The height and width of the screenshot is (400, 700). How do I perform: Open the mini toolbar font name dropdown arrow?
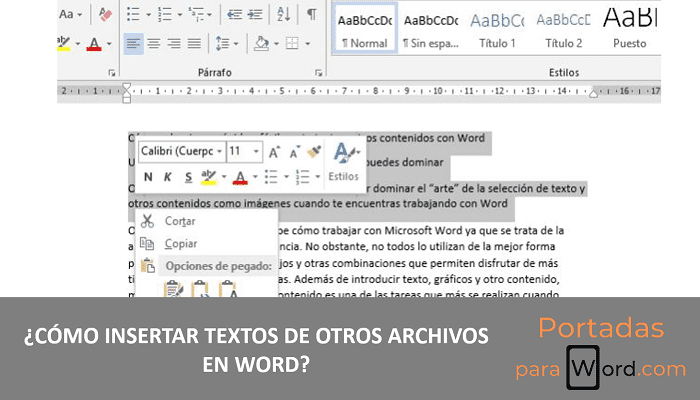click(220, 152)
